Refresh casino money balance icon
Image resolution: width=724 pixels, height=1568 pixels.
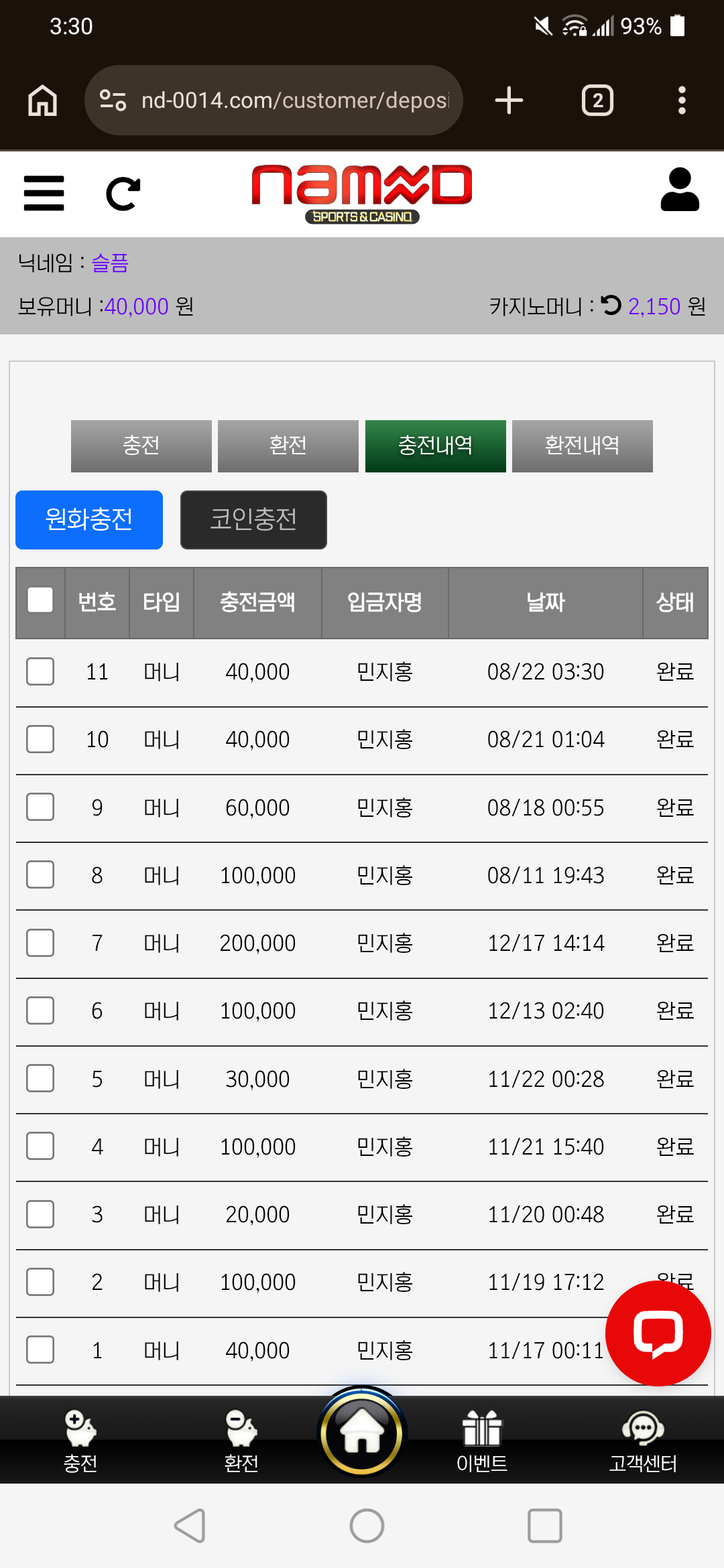point(611,306)
